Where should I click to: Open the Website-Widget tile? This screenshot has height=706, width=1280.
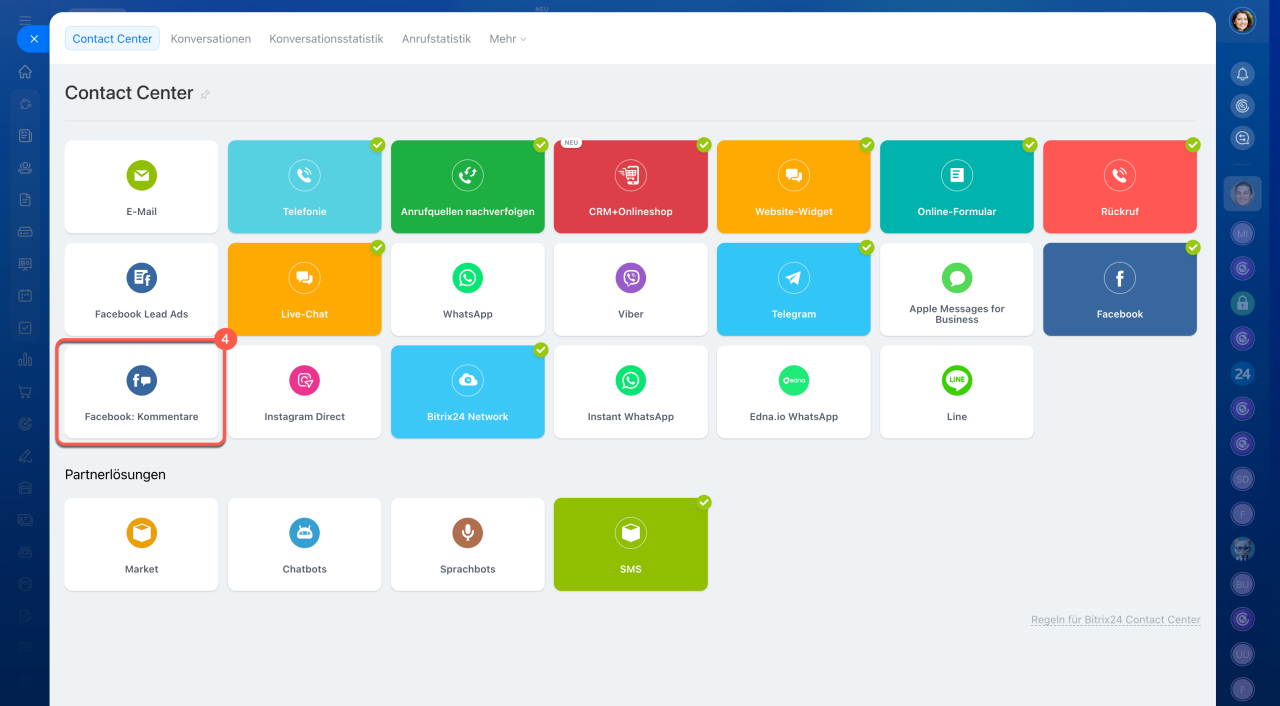click(794, 186)
